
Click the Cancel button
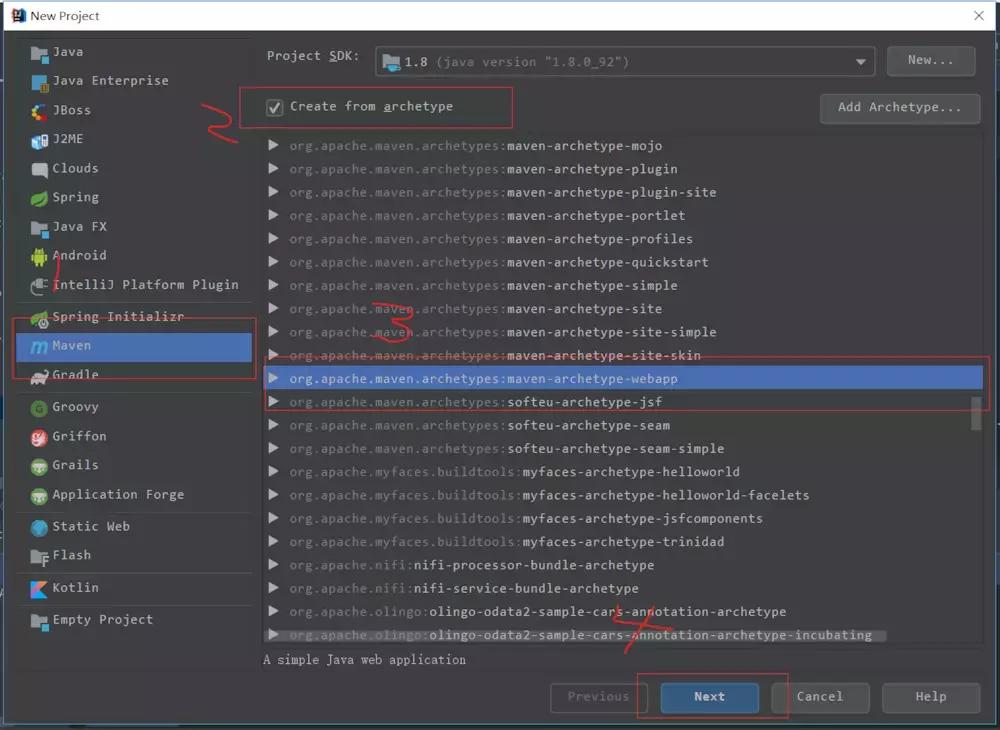[820, 697]
